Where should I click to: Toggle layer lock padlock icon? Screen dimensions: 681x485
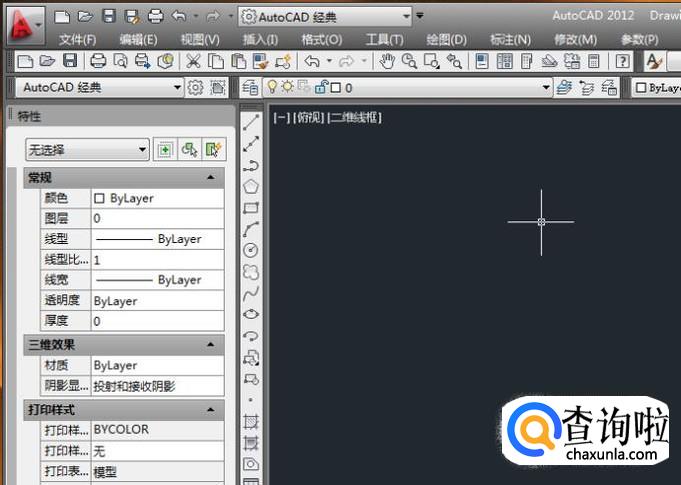point(322,87)
